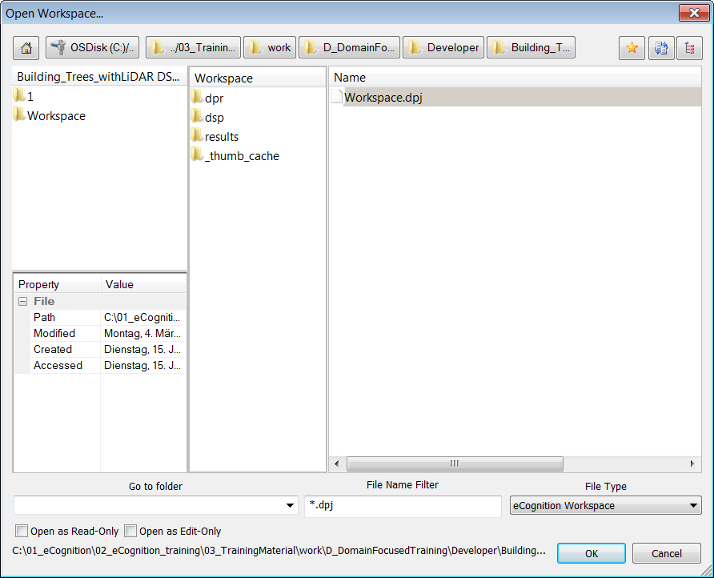This screenshot has height=578, width=714.
Task: Toggle the folder tree view icon
Action: (689, 48)
